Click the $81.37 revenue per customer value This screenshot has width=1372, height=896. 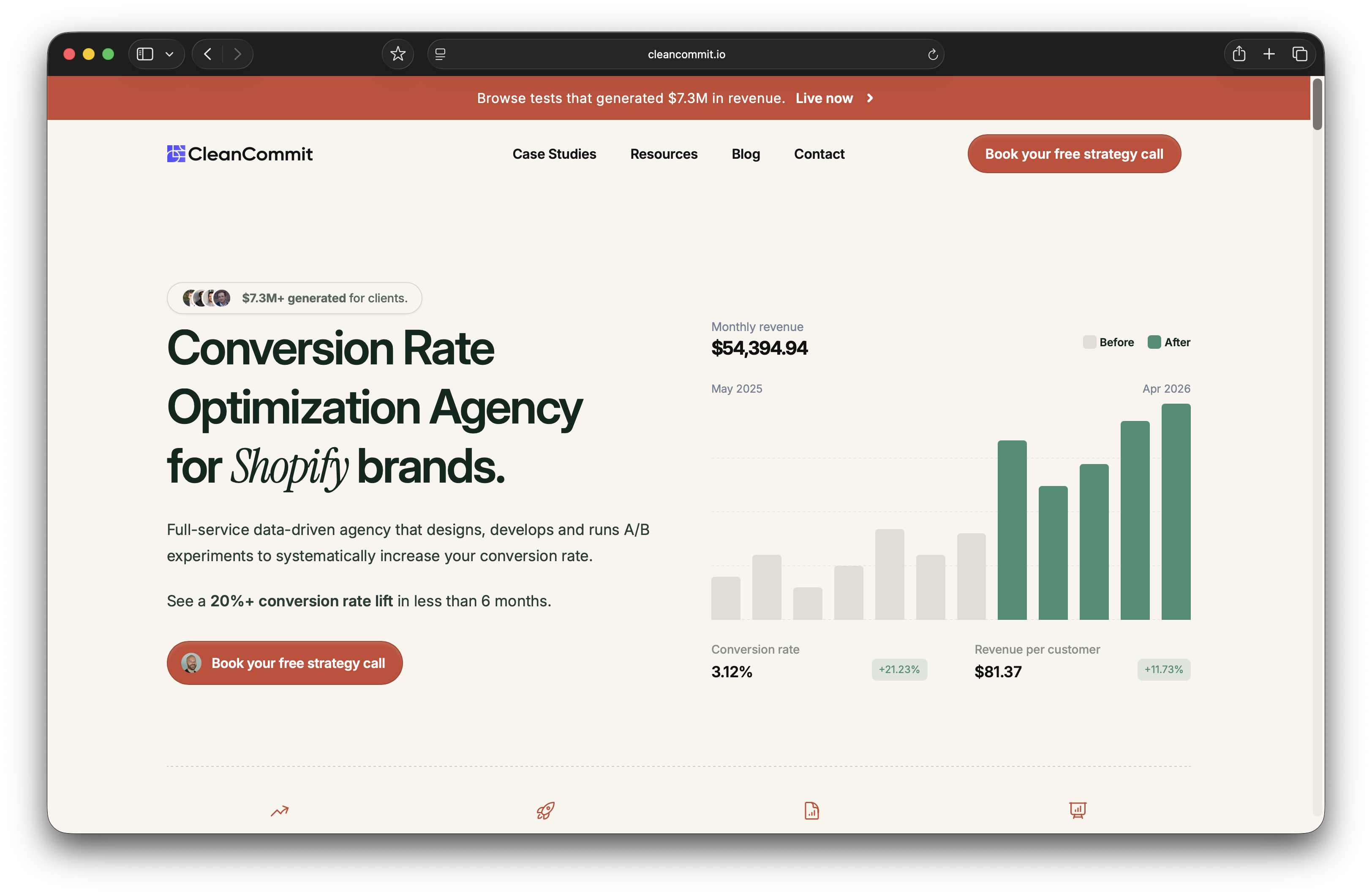(998, 672)
